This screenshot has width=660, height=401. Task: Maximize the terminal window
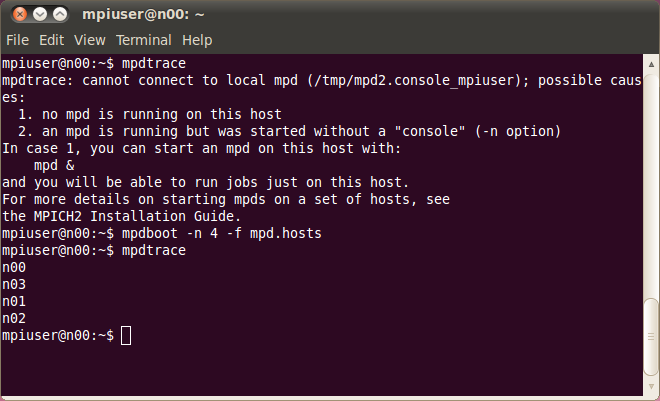click(x=60, y=15)
